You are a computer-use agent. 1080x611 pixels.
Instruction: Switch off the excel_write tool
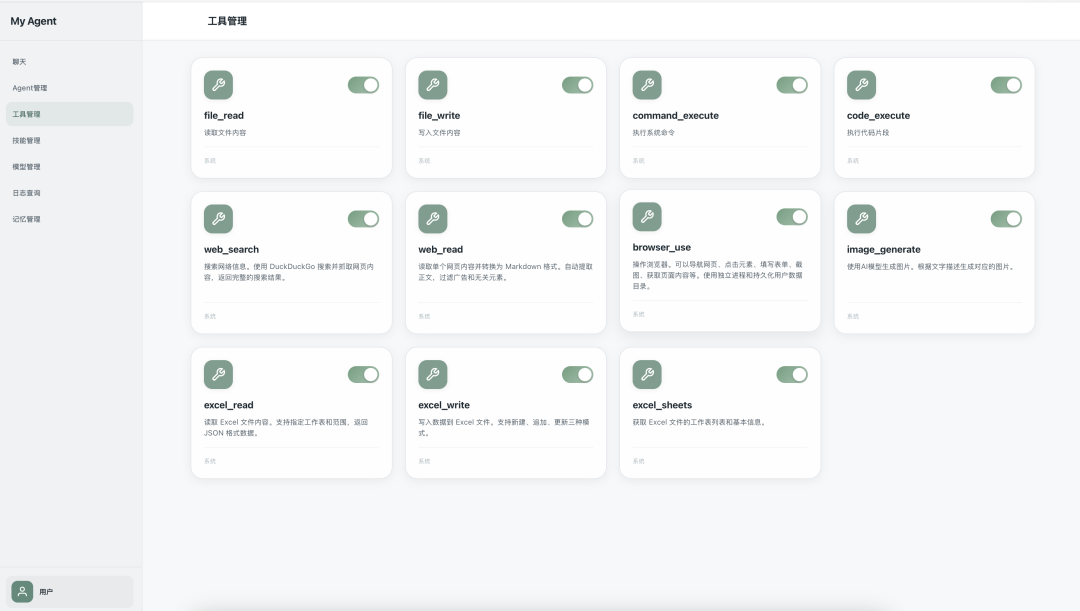[x=577, y=375]
